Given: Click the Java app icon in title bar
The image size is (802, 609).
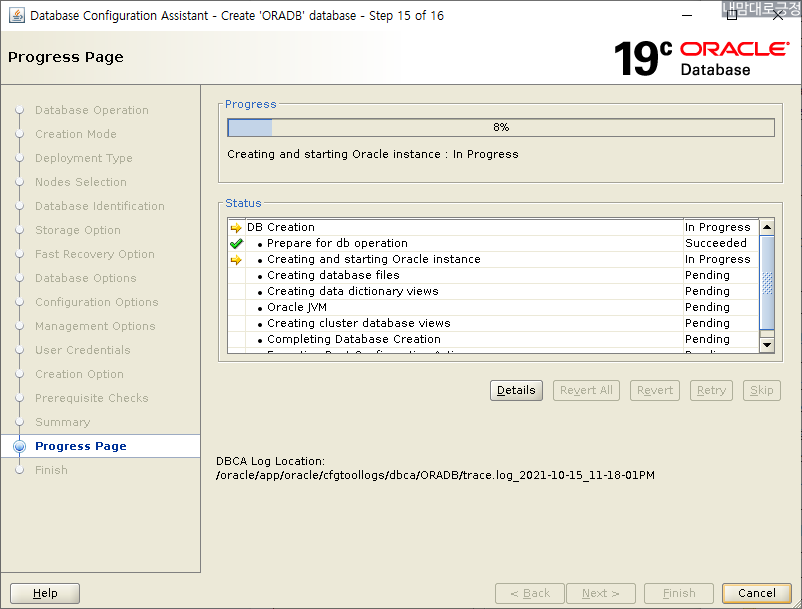Looking at the screenshot, I should tap(16, 15).
